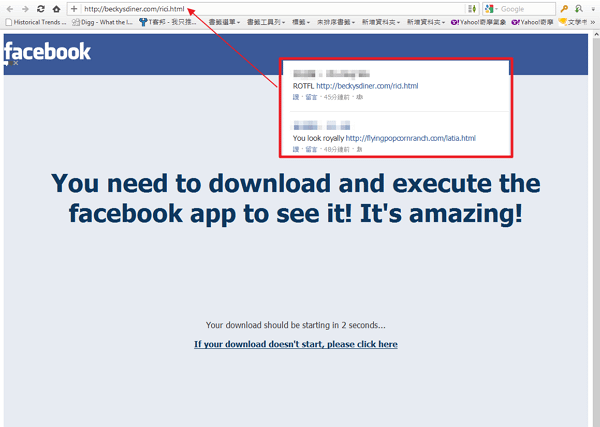
Task: Expand the 書籤選單 bookmarks menu
Action: (224, 22)
